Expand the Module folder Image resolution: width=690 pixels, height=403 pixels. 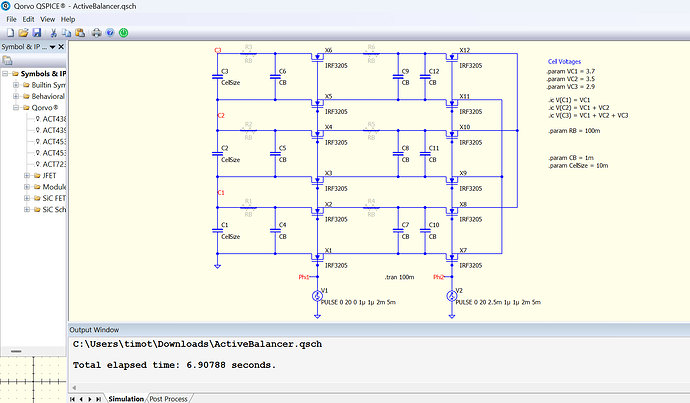point(27,187)
